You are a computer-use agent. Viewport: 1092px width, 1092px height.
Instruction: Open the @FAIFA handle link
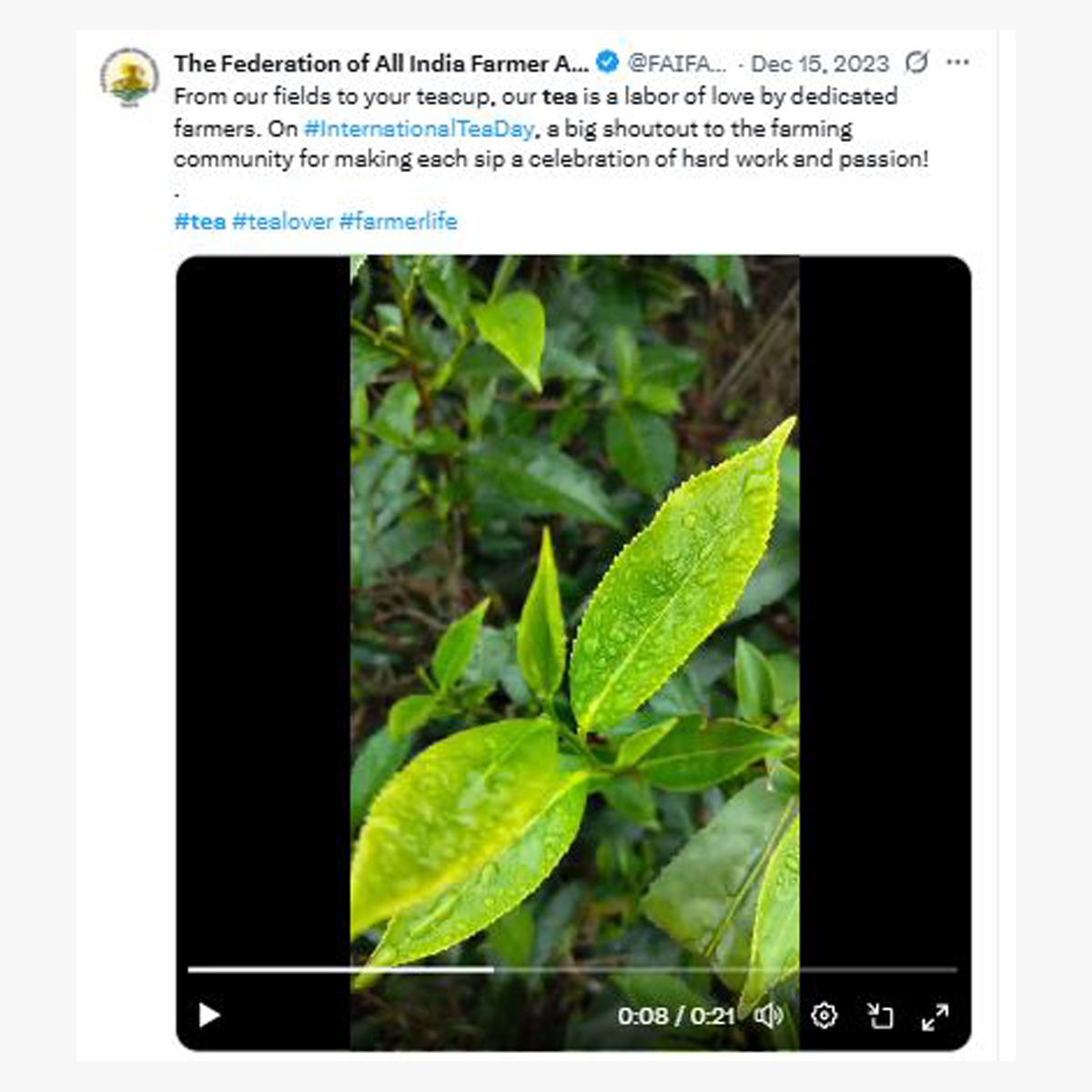point(678,64)
